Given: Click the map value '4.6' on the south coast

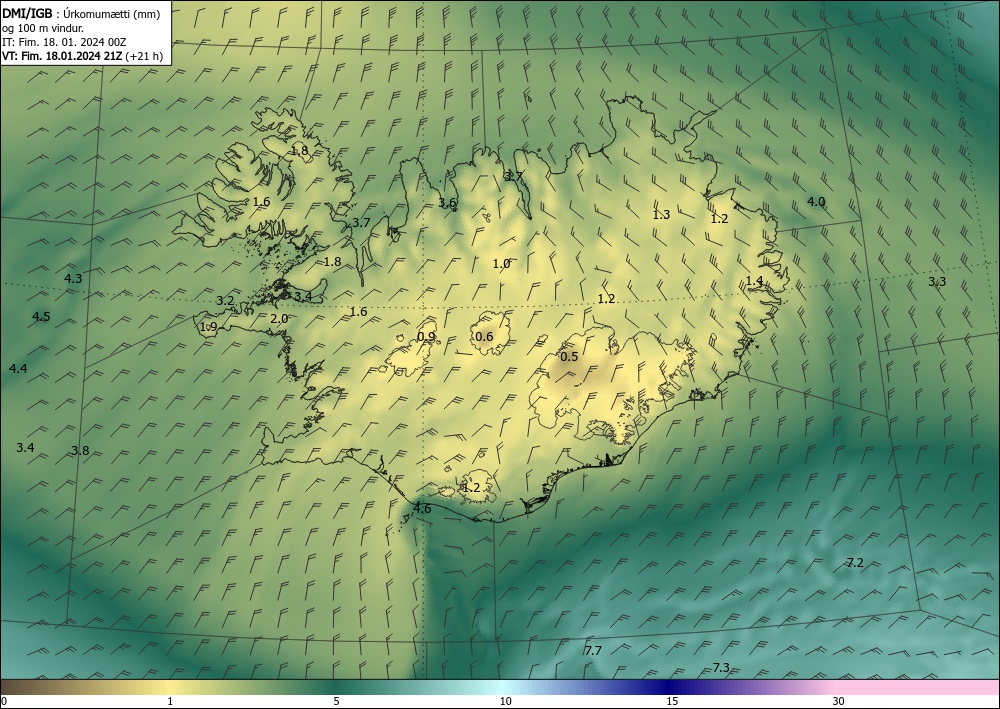Looking at the screenshot, I should coord(422,509).
